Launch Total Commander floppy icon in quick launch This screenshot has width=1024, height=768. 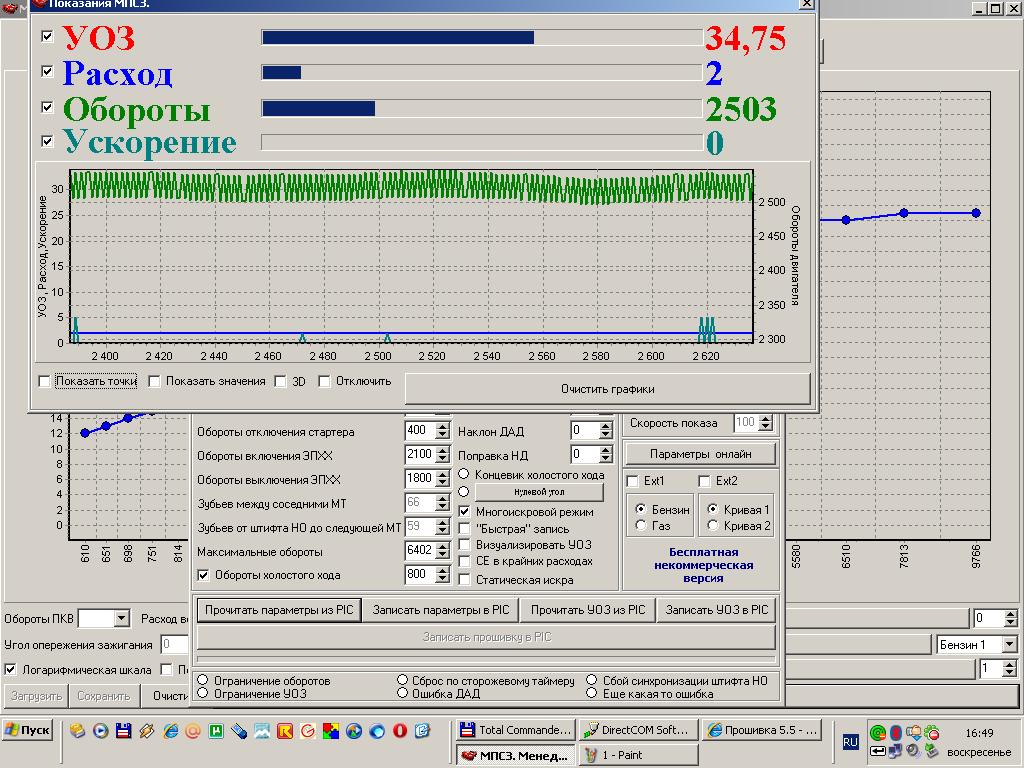tap(123, 731)
